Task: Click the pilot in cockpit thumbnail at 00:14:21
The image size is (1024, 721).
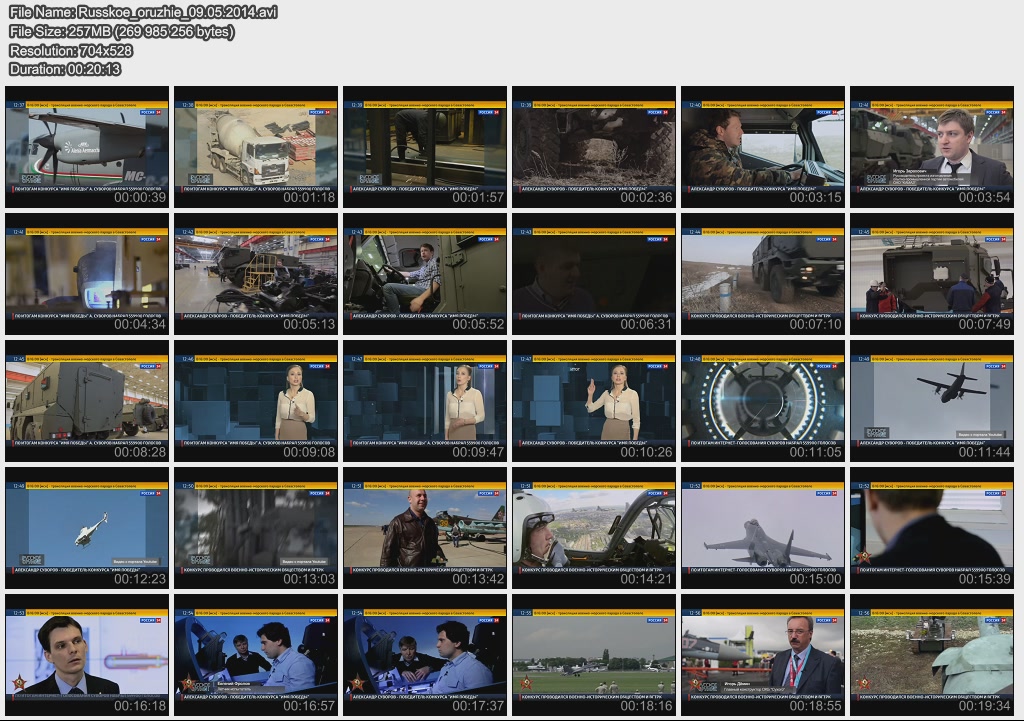Action: [594, 528]
